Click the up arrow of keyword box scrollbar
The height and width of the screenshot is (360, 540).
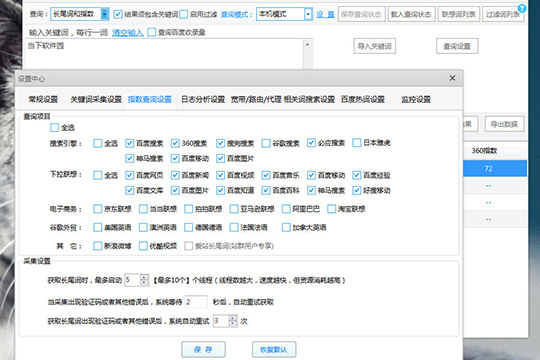click(x=307, y=44)
